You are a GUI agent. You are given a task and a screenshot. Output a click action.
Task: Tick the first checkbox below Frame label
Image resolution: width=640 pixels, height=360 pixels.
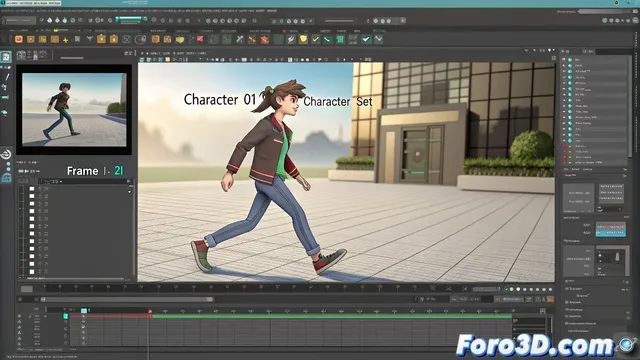click(32, 189)
